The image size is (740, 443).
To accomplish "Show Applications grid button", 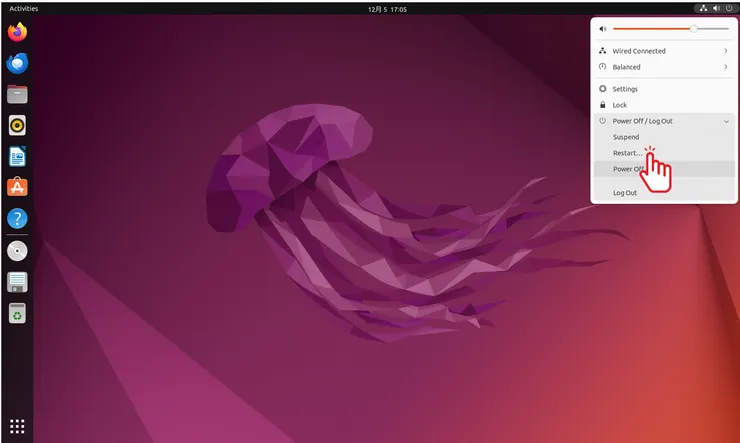I will click(x=17, y=425).
